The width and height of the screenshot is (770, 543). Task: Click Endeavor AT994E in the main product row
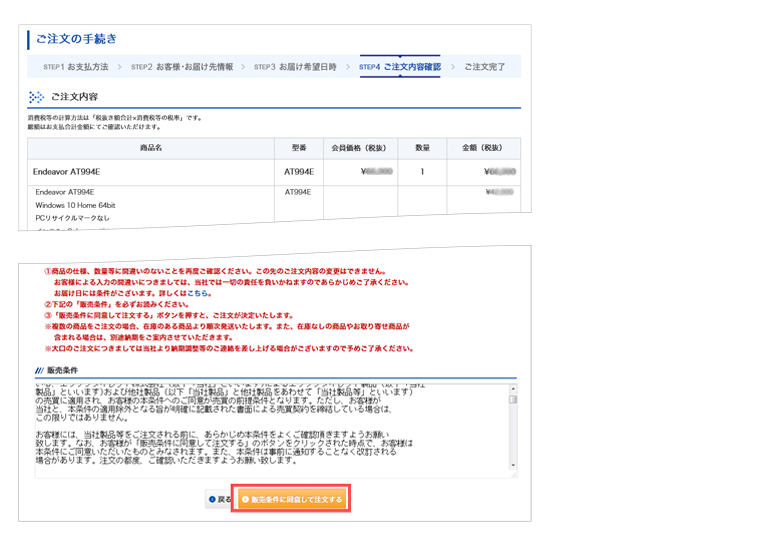[66, 172]
